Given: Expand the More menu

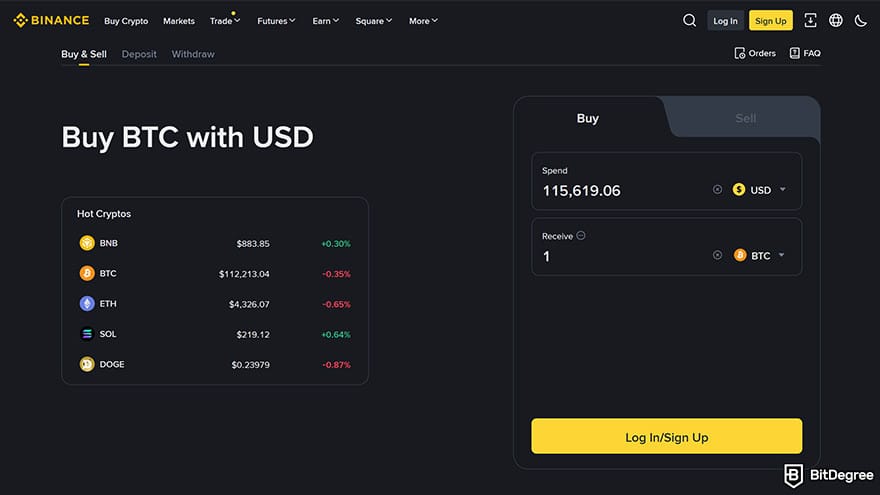Looking at the screenshot, I should click(x=423, y=21).
